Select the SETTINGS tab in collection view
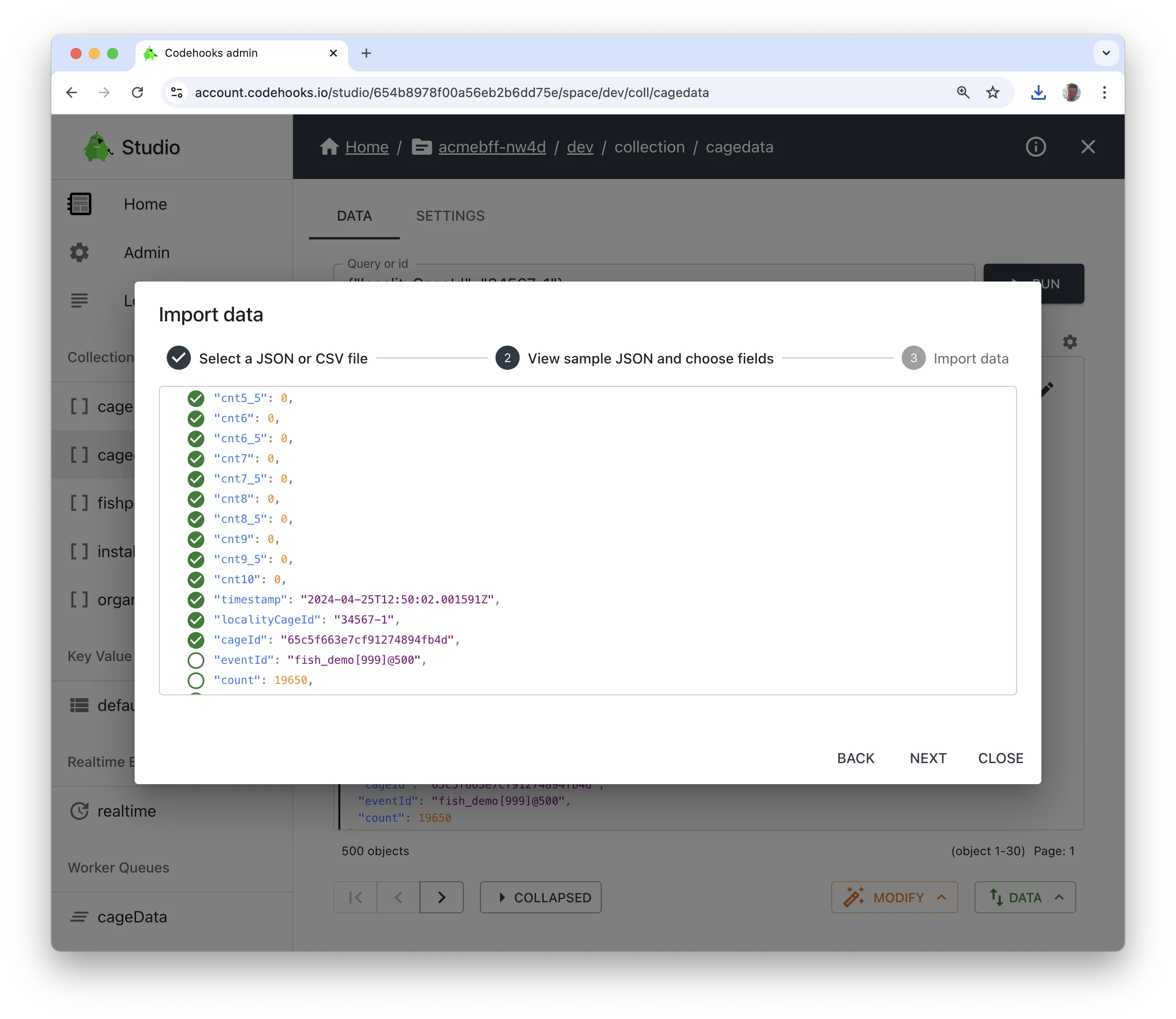 [449, 216]
